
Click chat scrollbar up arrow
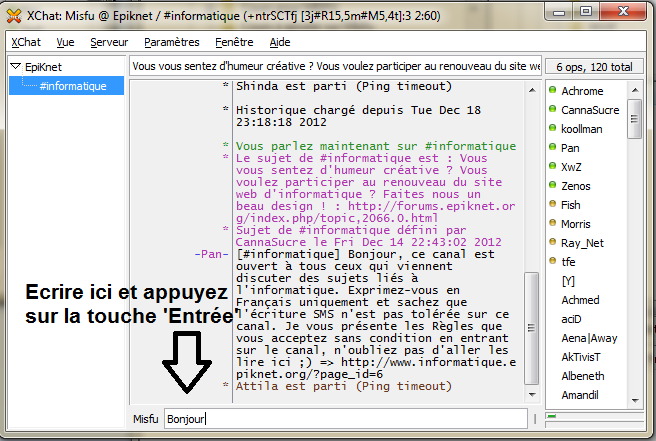coord(532,90)
